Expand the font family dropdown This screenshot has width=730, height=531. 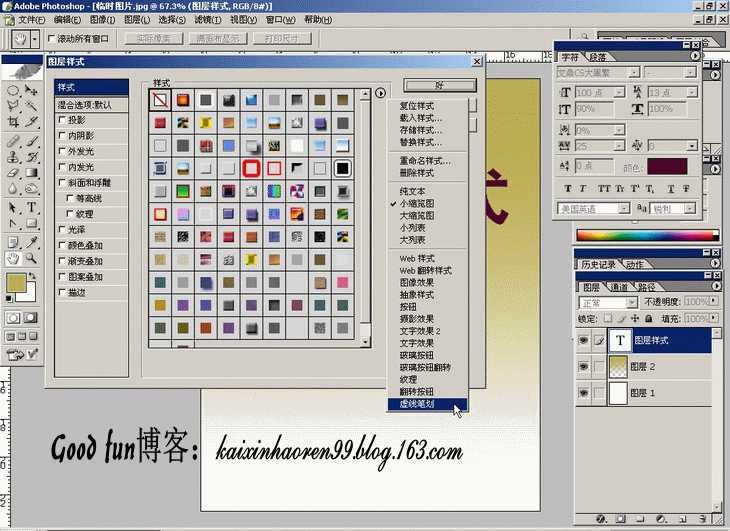pos(598,73)
